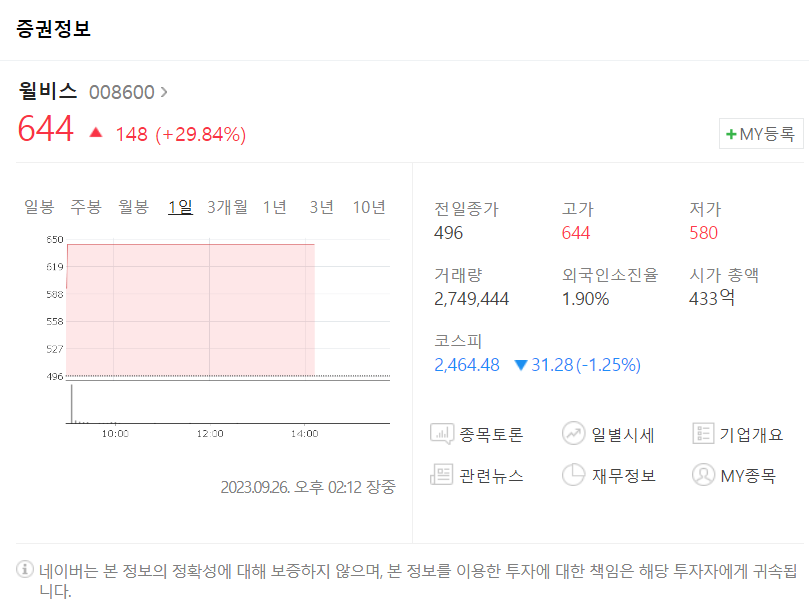Open the 재무정보 link
This screenshot has height=616, width=809.
[x=623, y=475]
